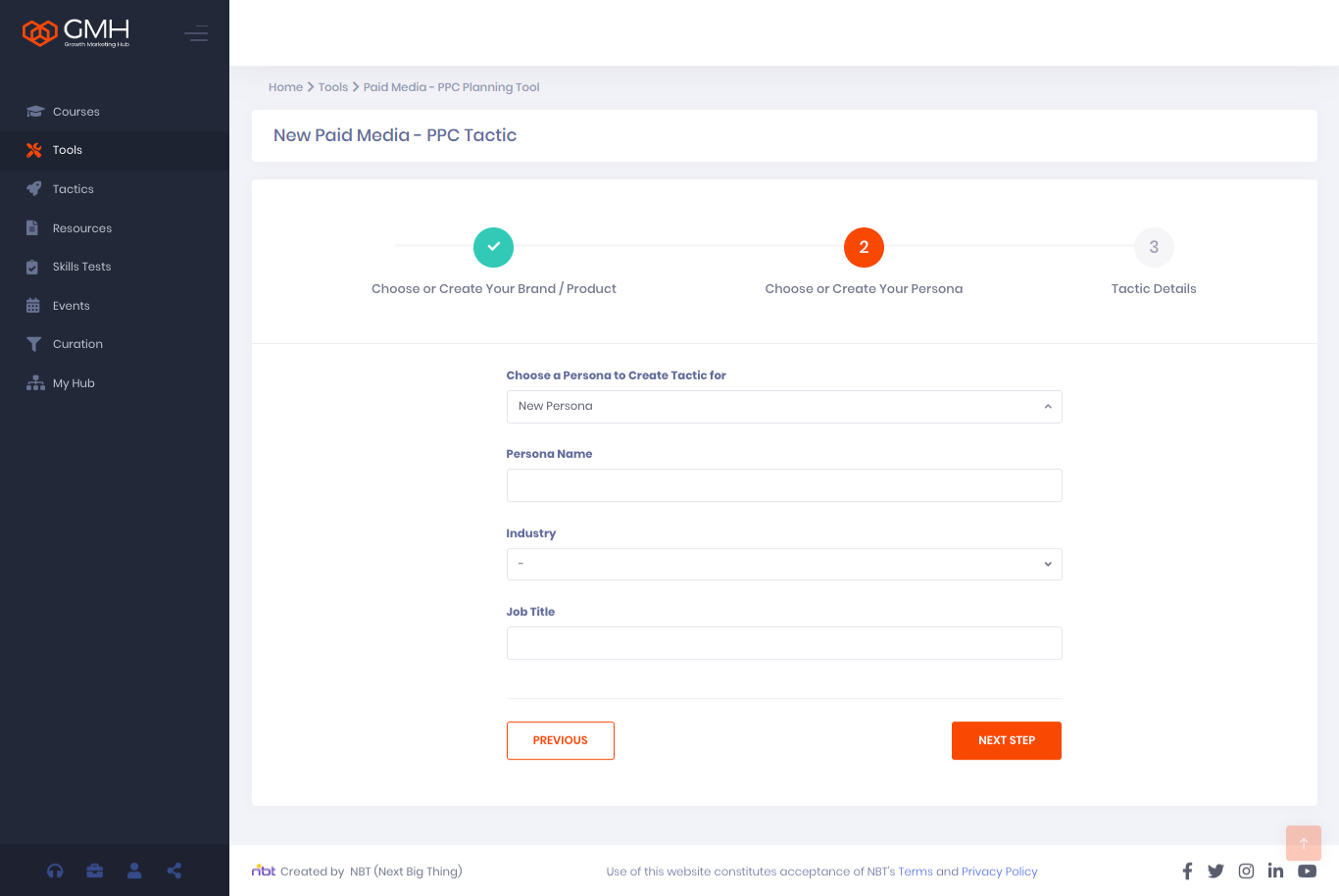Click the scroll-to-top arrow button
Image resolution: width=1339 pixels, height=896 pixels.
coord(1304,843)
